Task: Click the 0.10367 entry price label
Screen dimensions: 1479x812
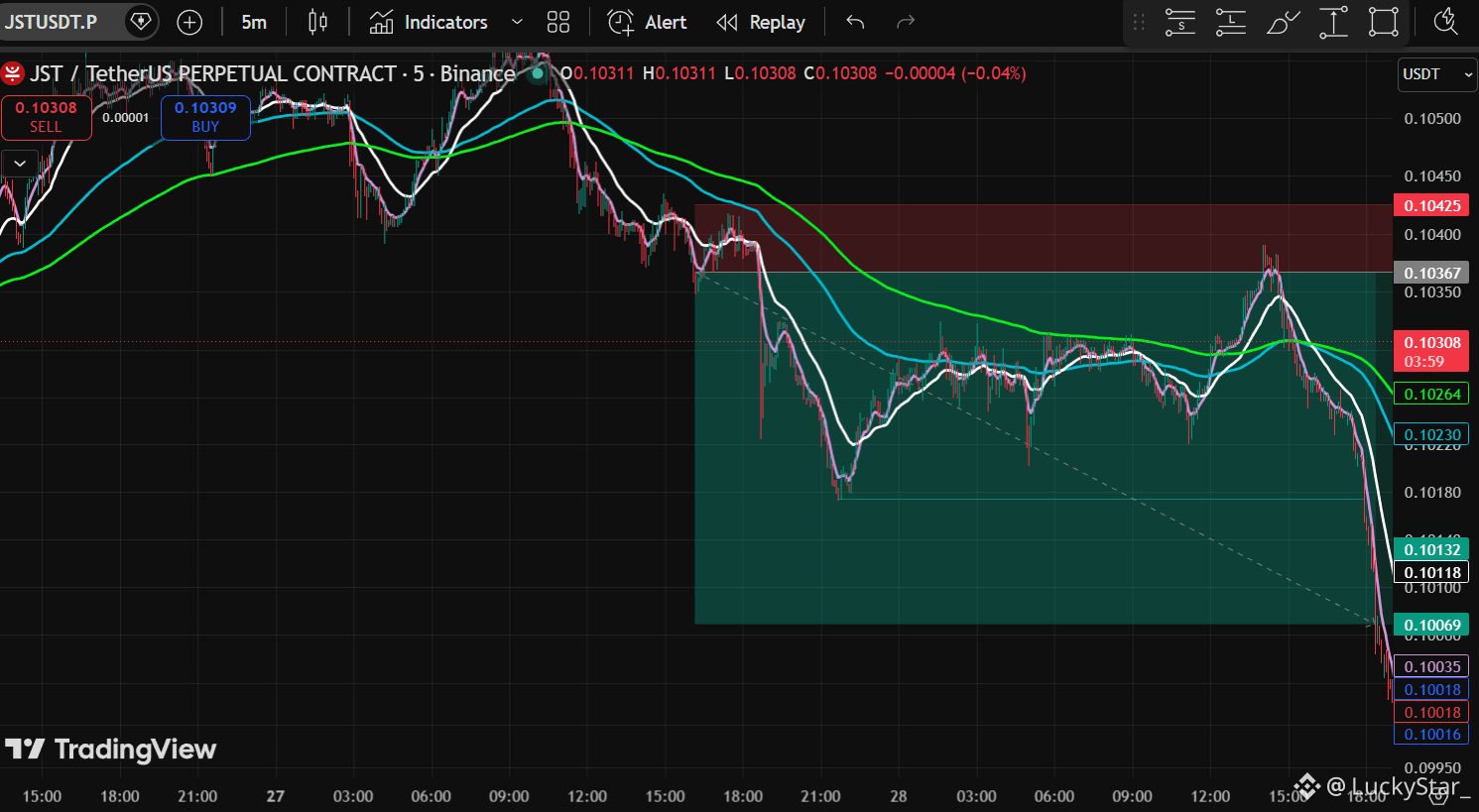Action: pos(1431,274)
